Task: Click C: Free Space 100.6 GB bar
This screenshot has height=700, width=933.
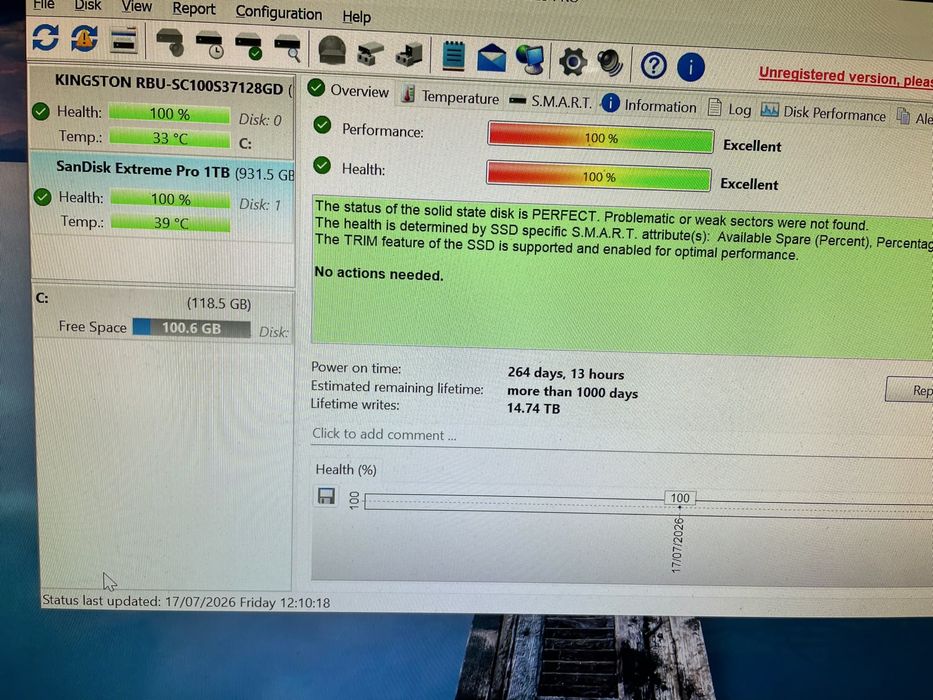Action: pos(191,328)
